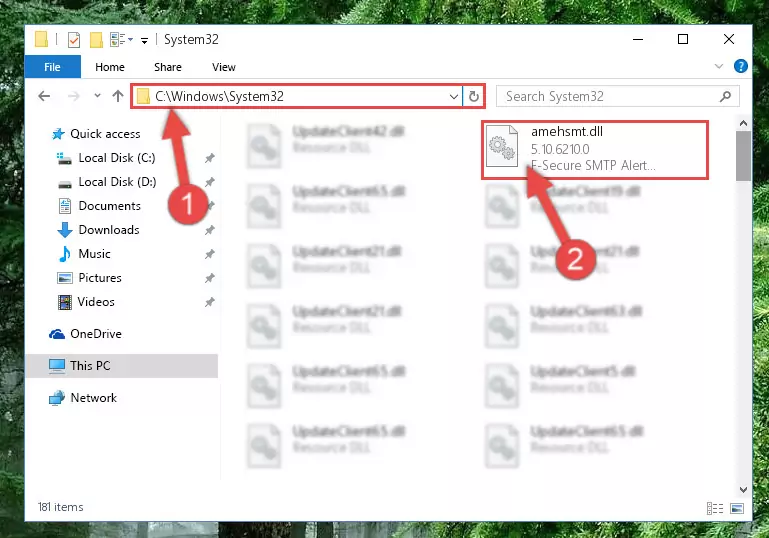Select Network in navigation pane
The height and width of the screenshot is (538, 769).
pyautogui.click(x=94, y=398)
